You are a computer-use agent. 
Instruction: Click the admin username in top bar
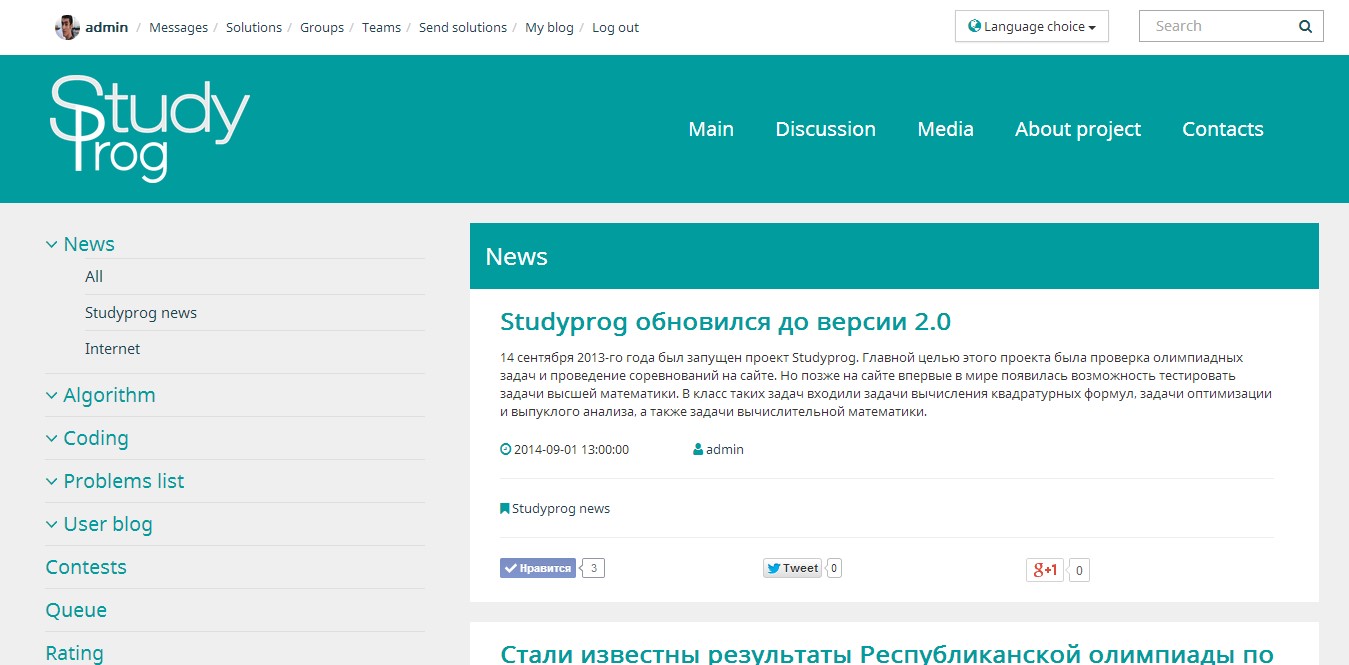tap(106, 28)
